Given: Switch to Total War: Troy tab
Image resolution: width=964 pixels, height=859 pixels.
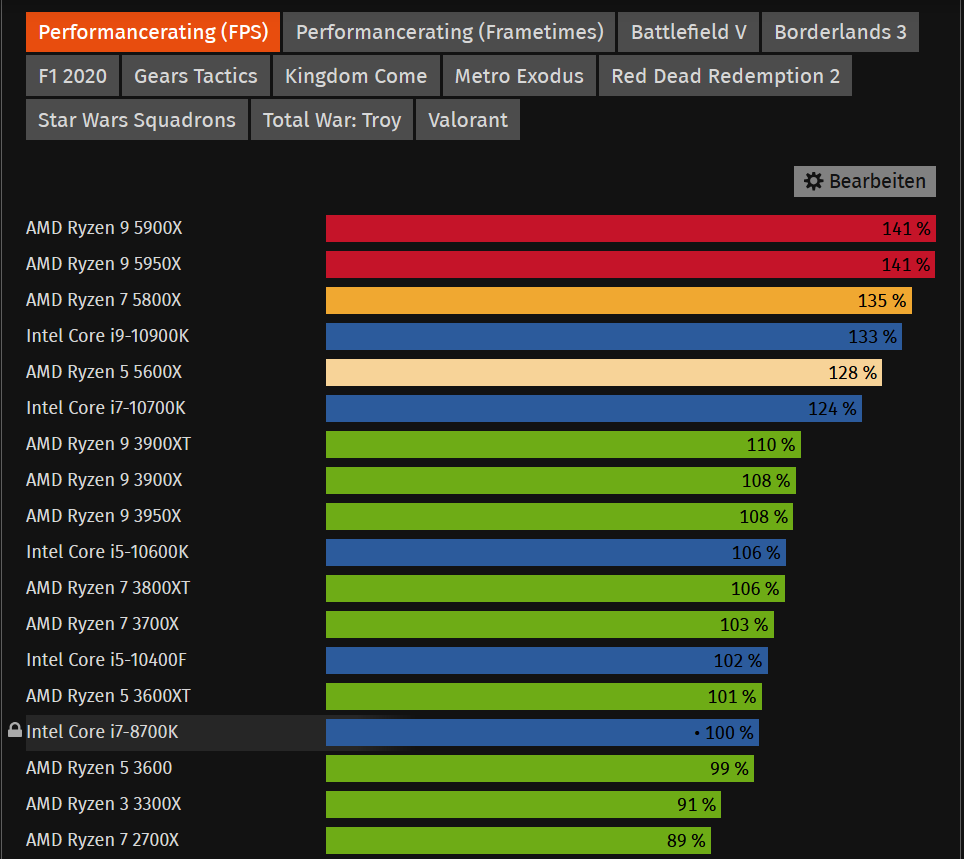Looking at the screenshot, I should tap(331, 120).
